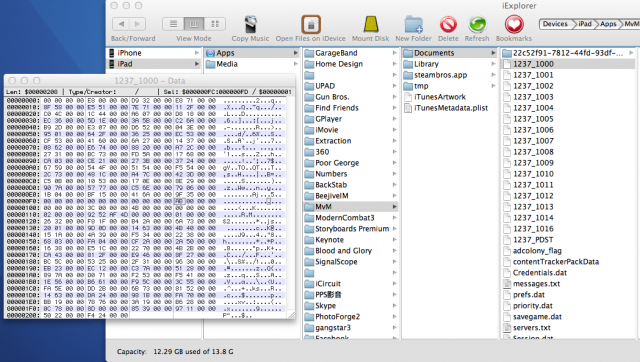Select the iTunesArtwork file icon
Screen dimensions: 640x362
point(407,97)
